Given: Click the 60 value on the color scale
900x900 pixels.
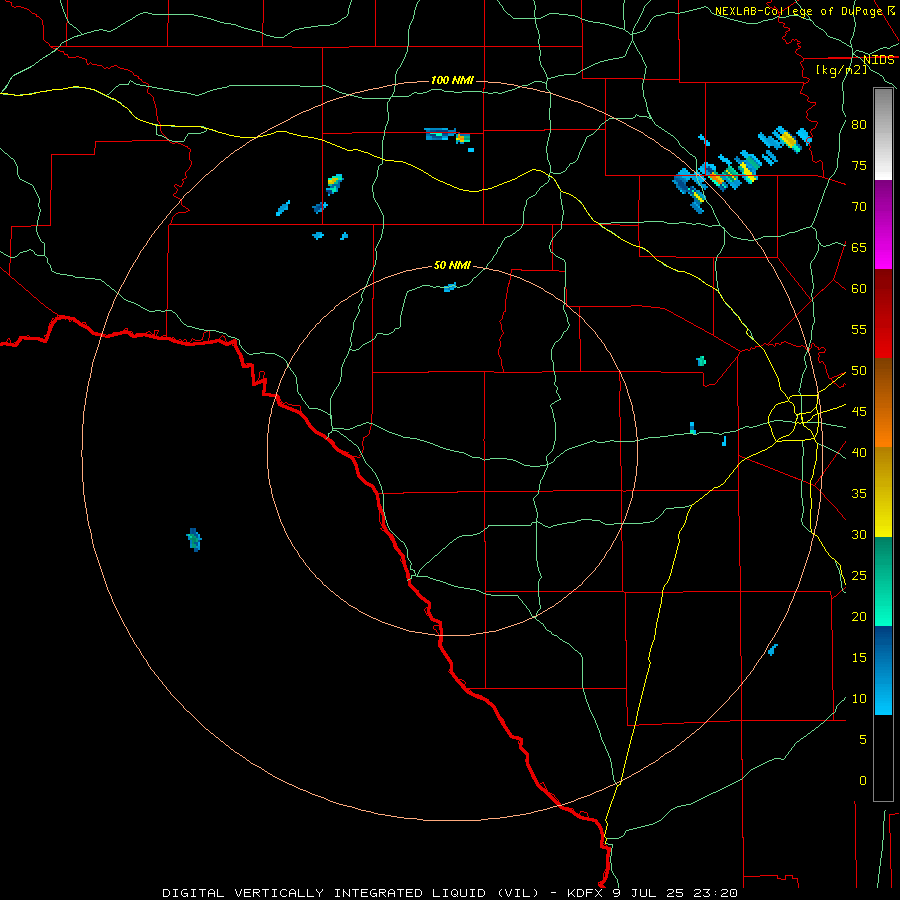Looking at the screenshot, I should click(x=859, y=289).
